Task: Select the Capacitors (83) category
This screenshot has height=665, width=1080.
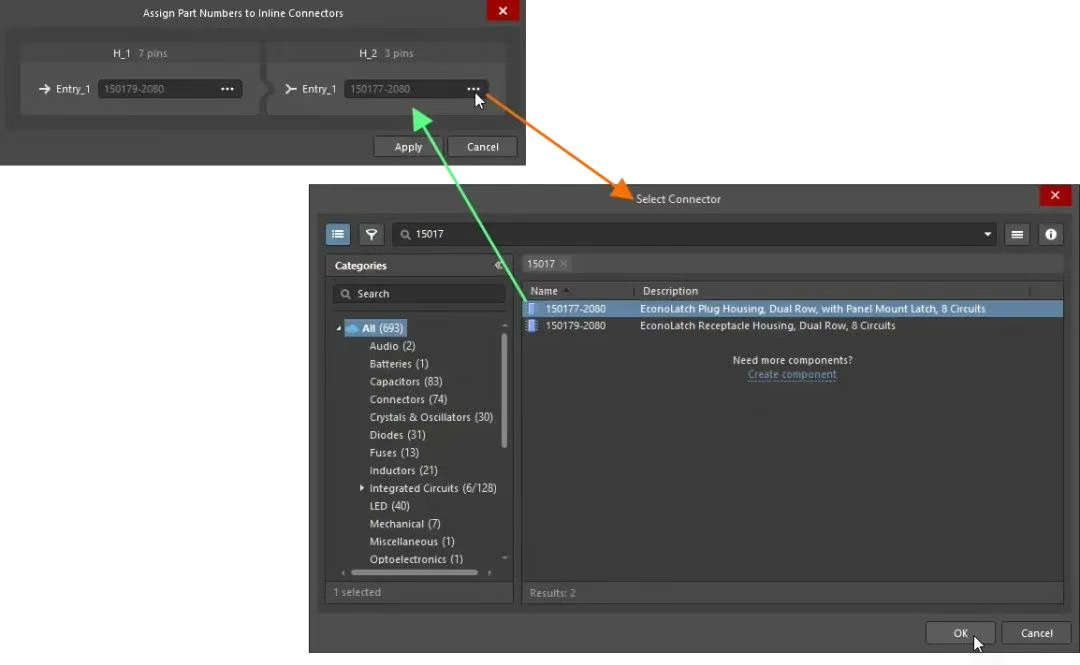Action: click(406, 381)
